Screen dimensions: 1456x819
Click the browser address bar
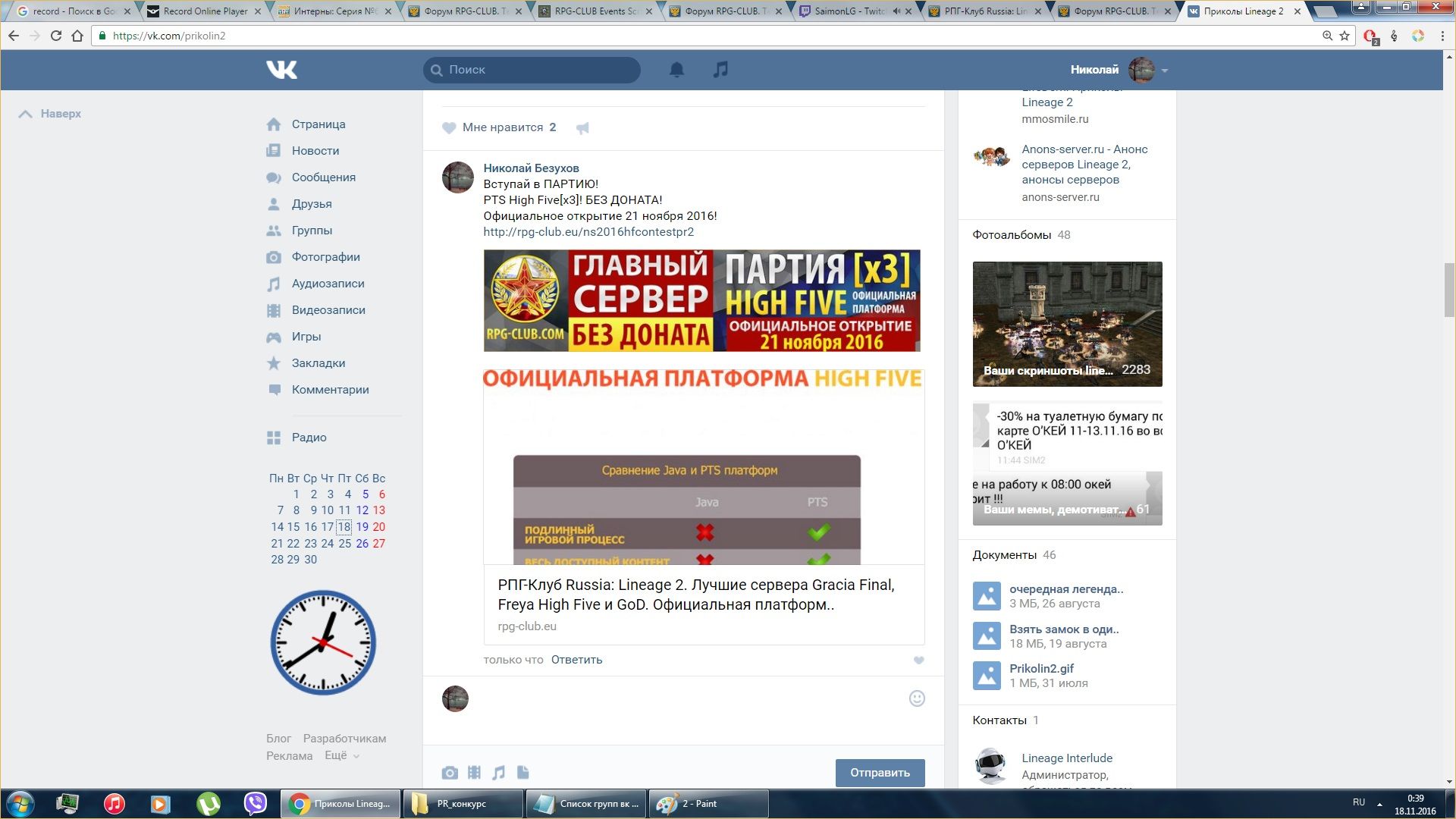[x=713, y=36]
